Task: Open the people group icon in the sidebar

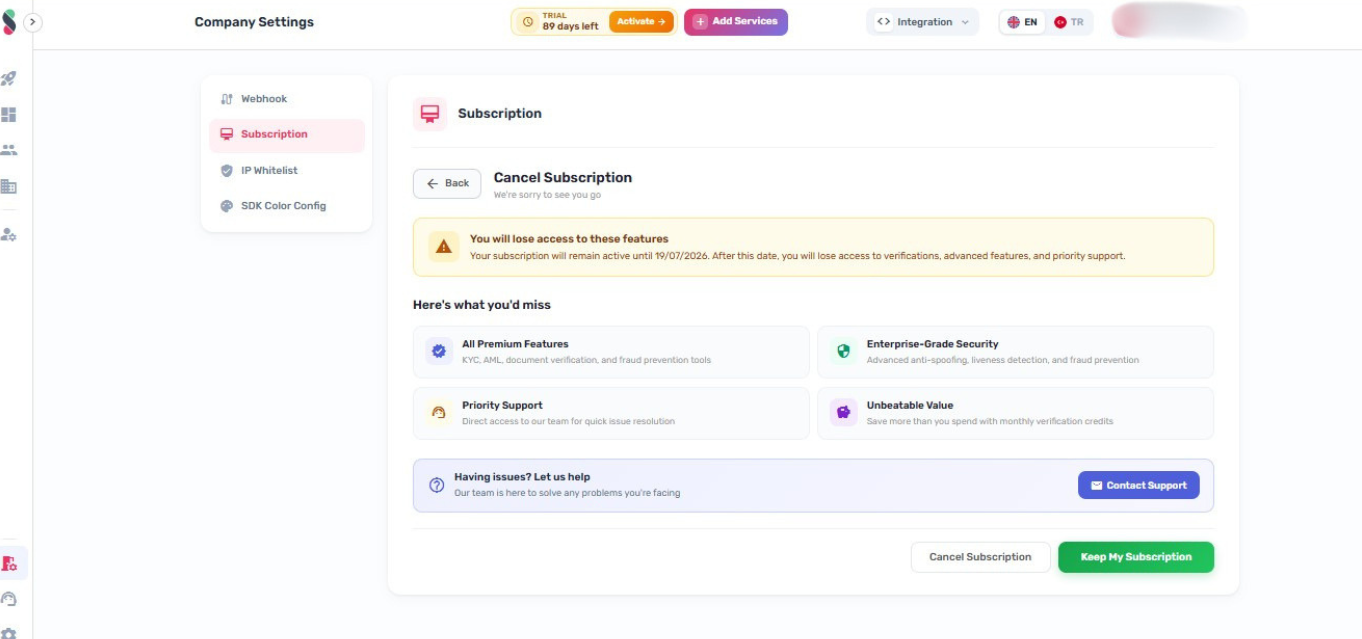Action: tap(9, 150)
